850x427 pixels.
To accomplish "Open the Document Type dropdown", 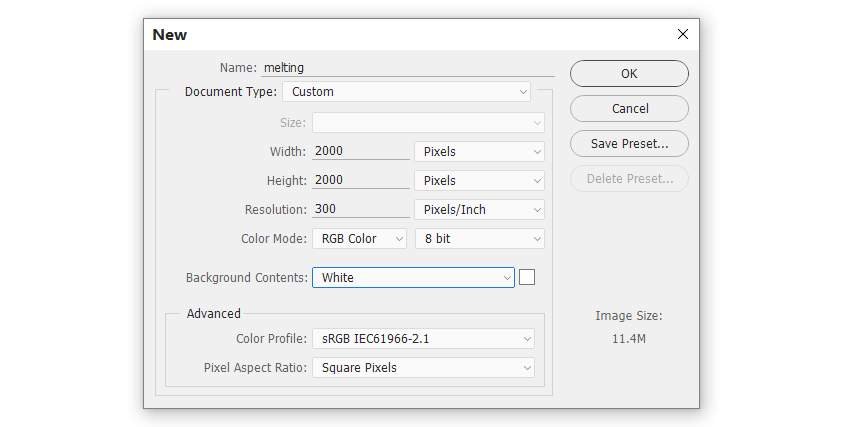I will pos(406,92).
